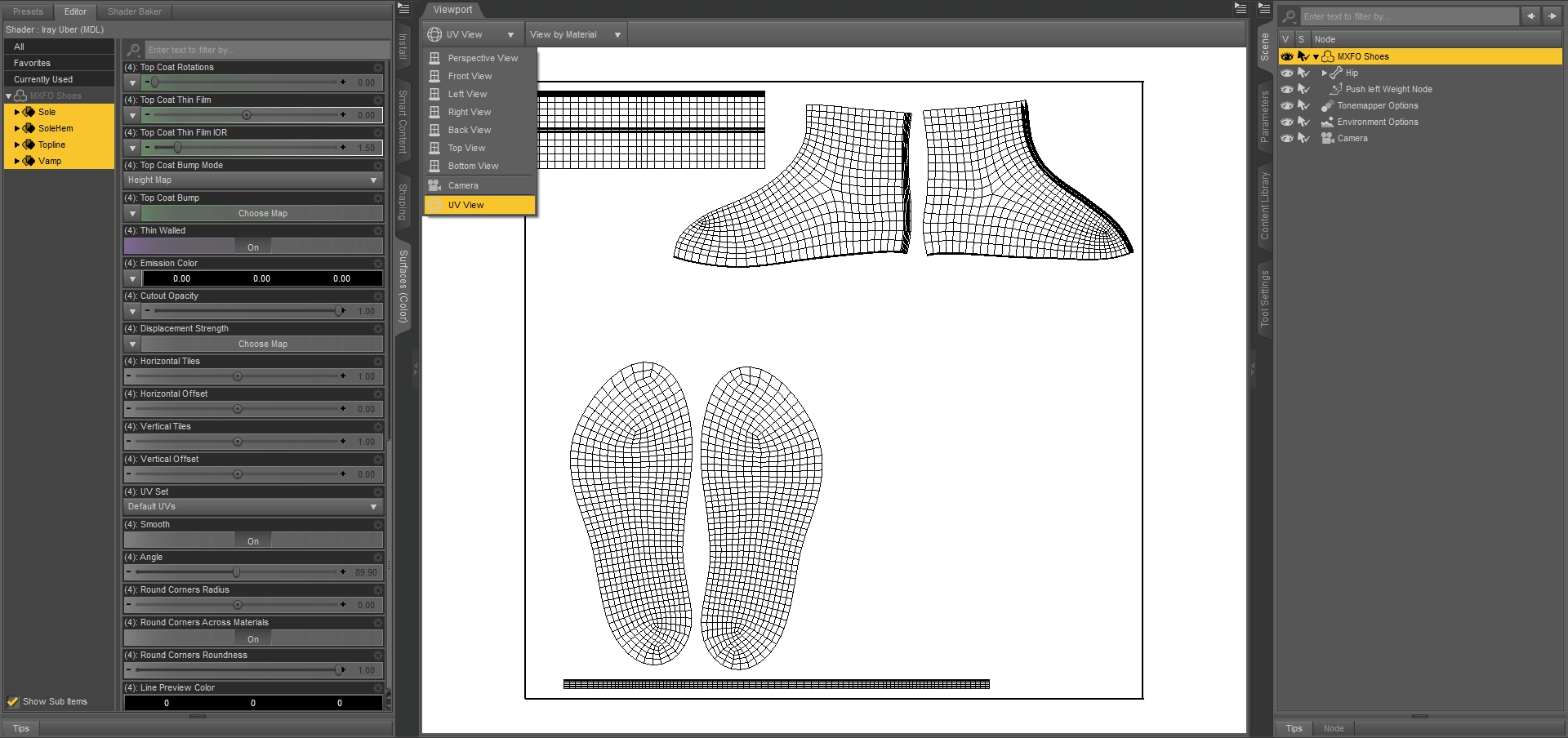Viewport: 1568px width, 738px height.
Task: Open the Tips button in Surfaces pane
Action: tap(21, 728)
